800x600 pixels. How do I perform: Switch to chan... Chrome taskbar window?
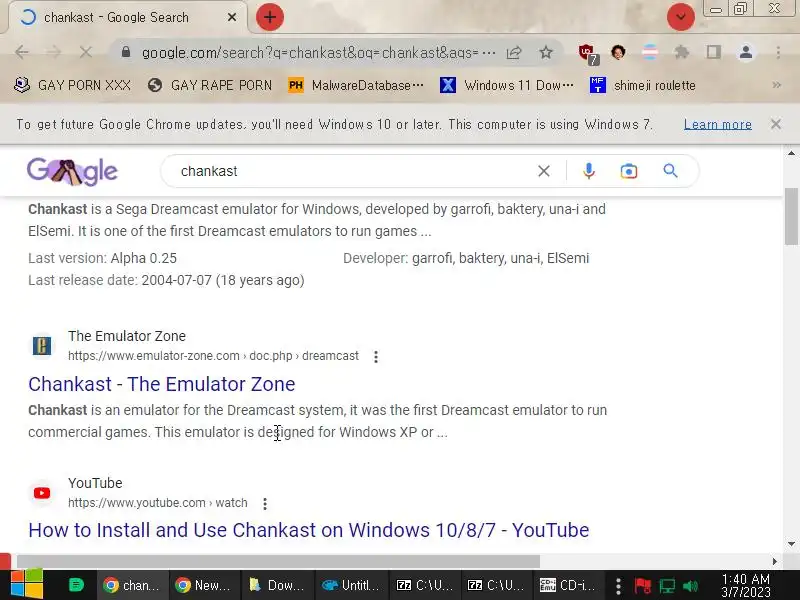pyautogui.click(x=132, y=585)
